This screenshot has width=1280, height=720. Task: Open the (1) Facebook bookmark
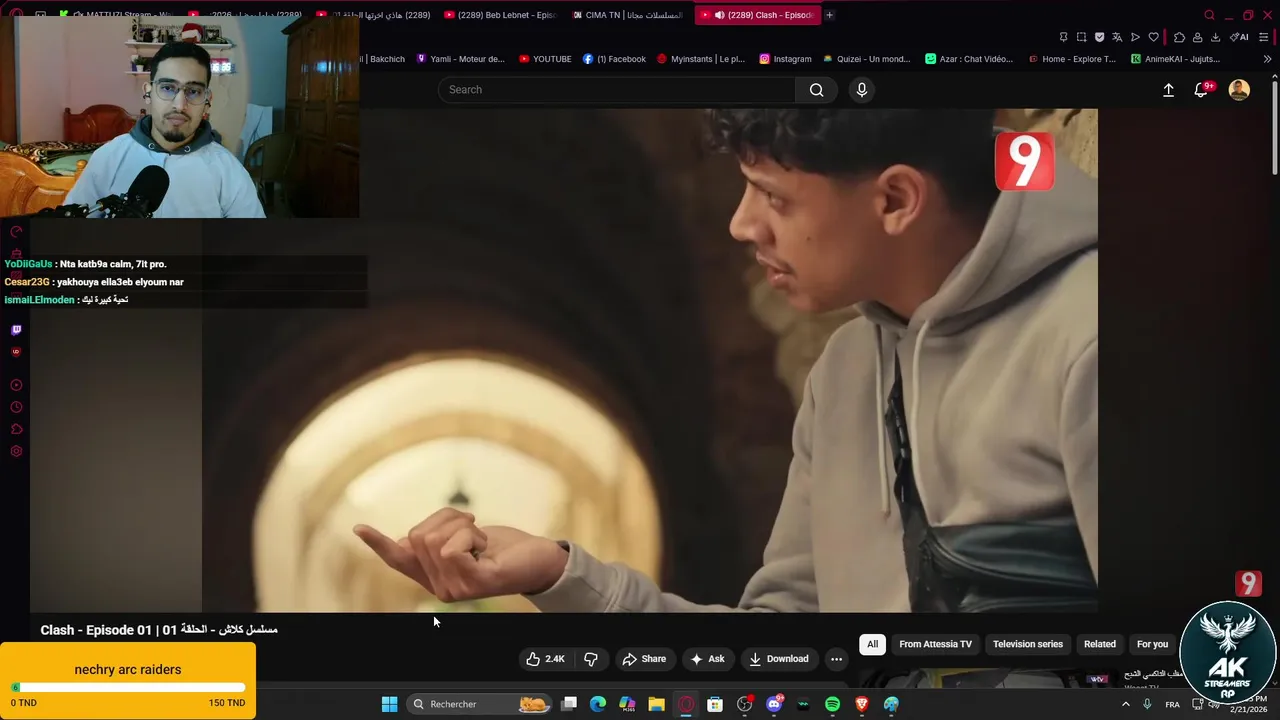point(614,59)
